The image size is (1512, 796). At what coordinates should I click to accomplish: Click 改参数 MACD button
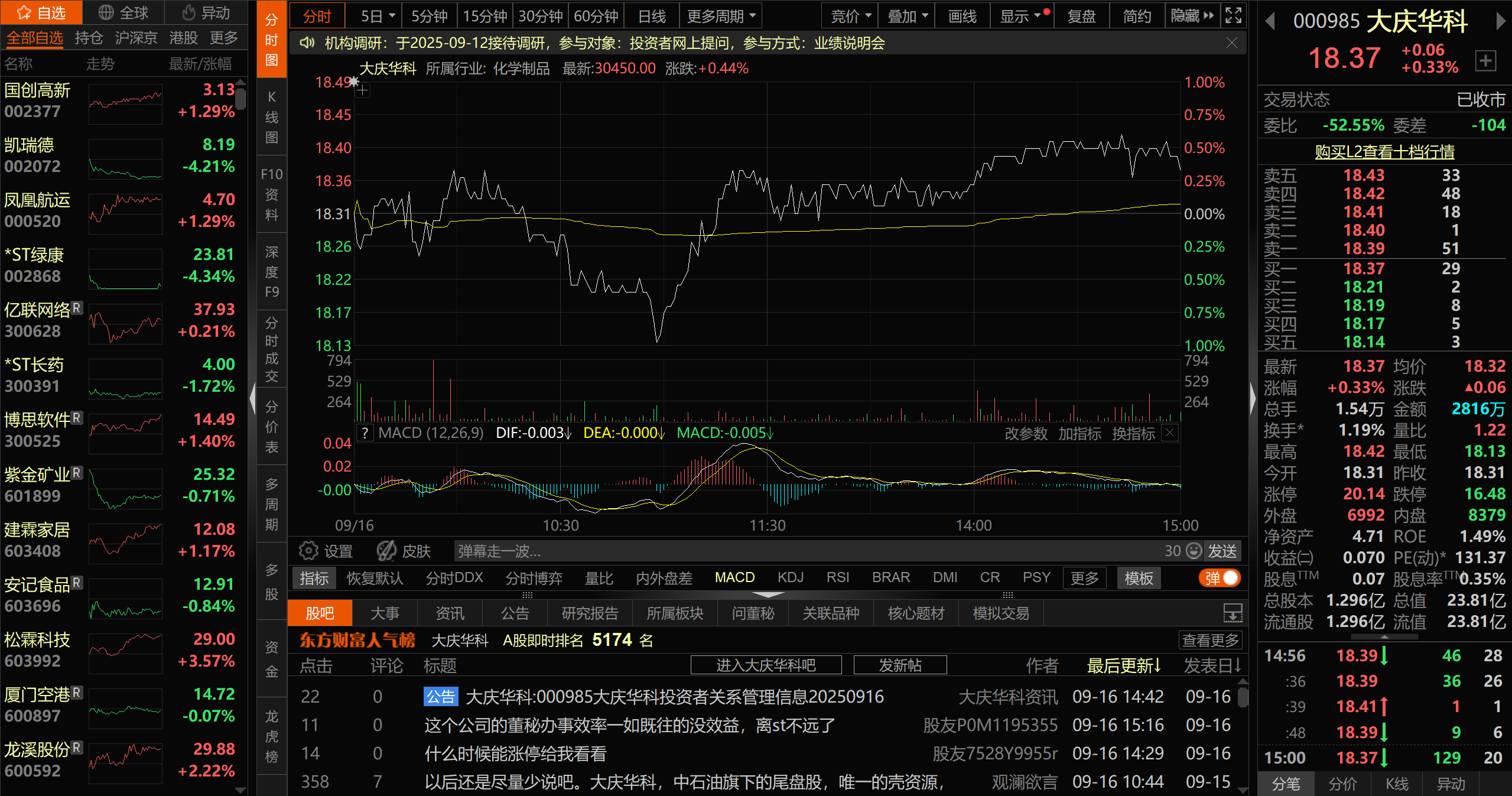pos(1026,433)
